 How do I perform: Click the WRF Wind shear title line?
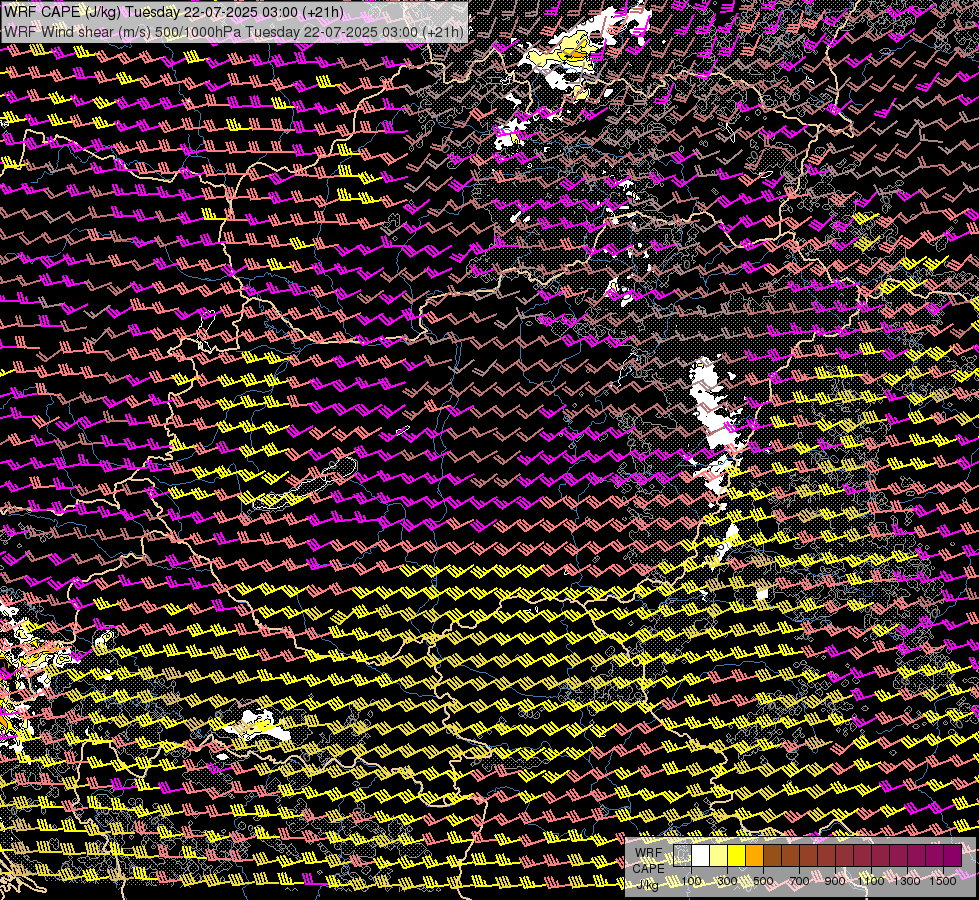click(x=234, y=32)
